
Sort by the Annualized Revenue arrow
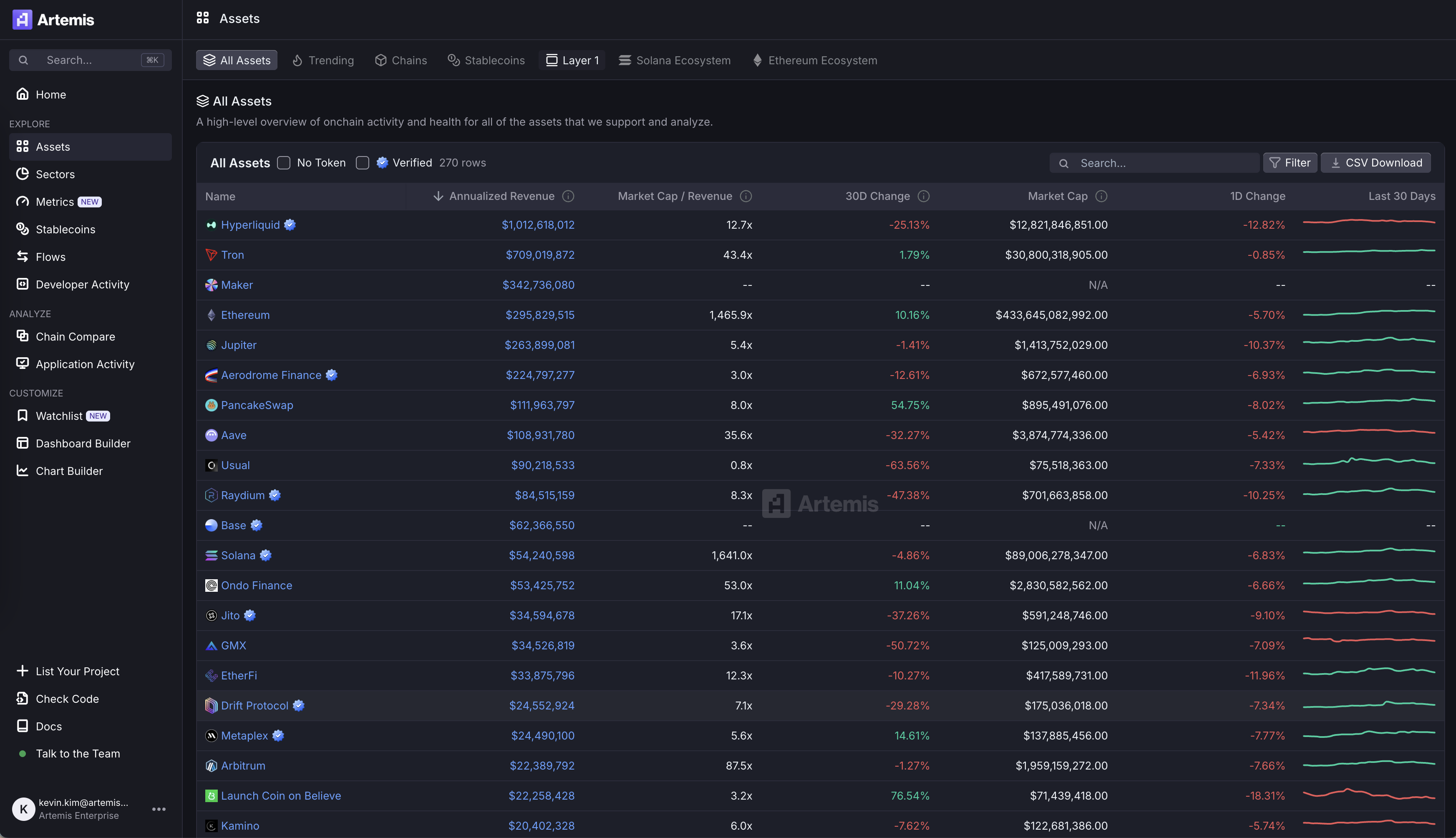[438, 196]
